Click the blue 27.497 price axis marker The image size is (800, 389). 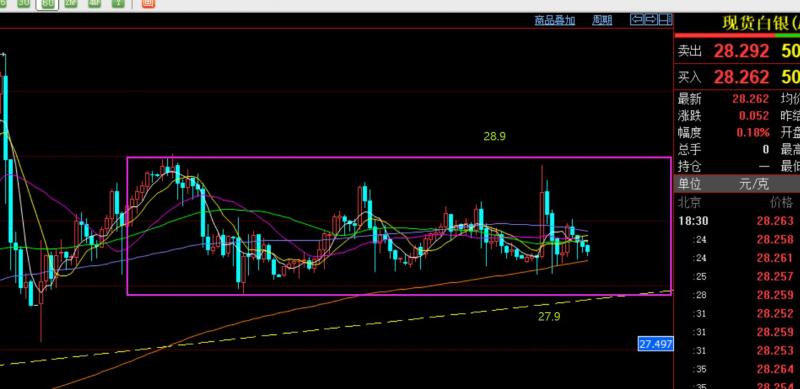[656, 344]
